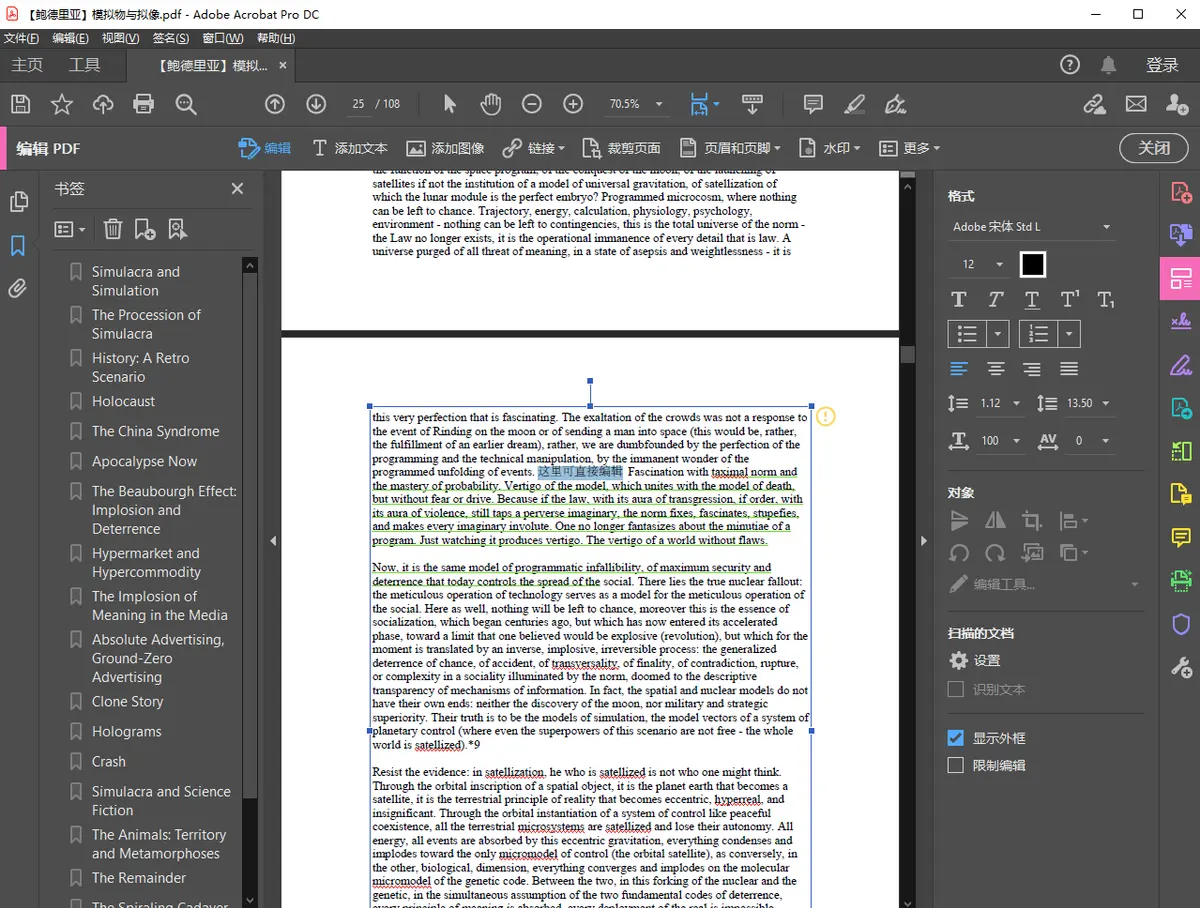The height and width of the screenshot is (908, 1200).
Task: Open the 文件 menu
Action: (x=21, y=38)
